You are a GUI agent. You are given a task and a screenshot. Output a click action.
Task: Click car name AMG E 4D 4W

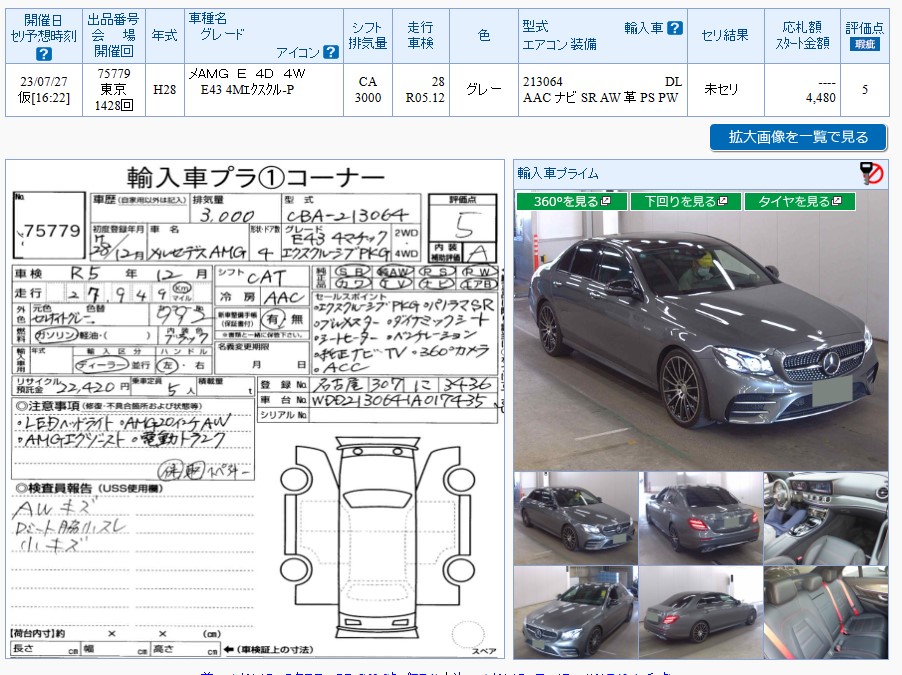pyautogui.click(x=247, y=74)
